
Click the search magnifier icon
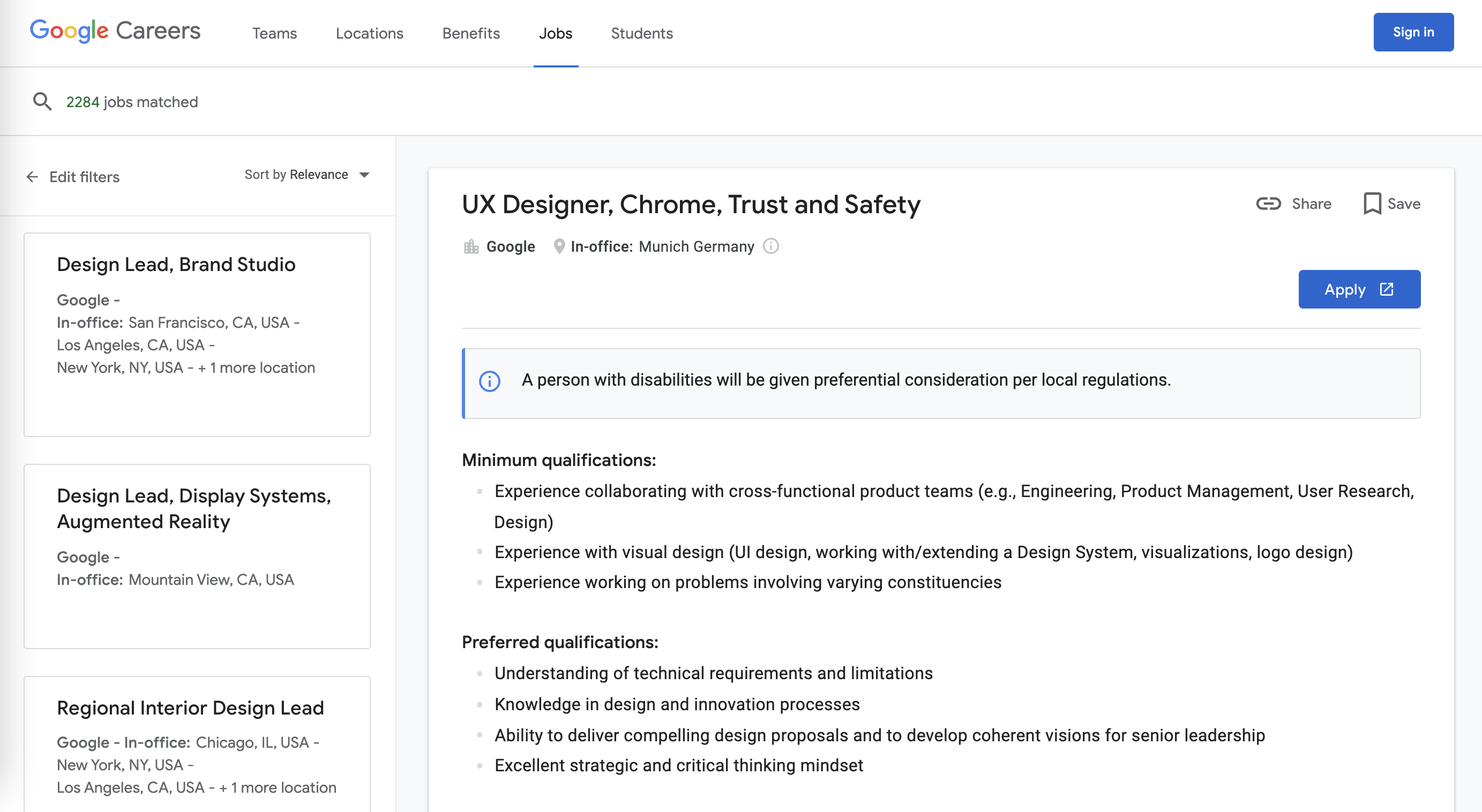[42, 102]
